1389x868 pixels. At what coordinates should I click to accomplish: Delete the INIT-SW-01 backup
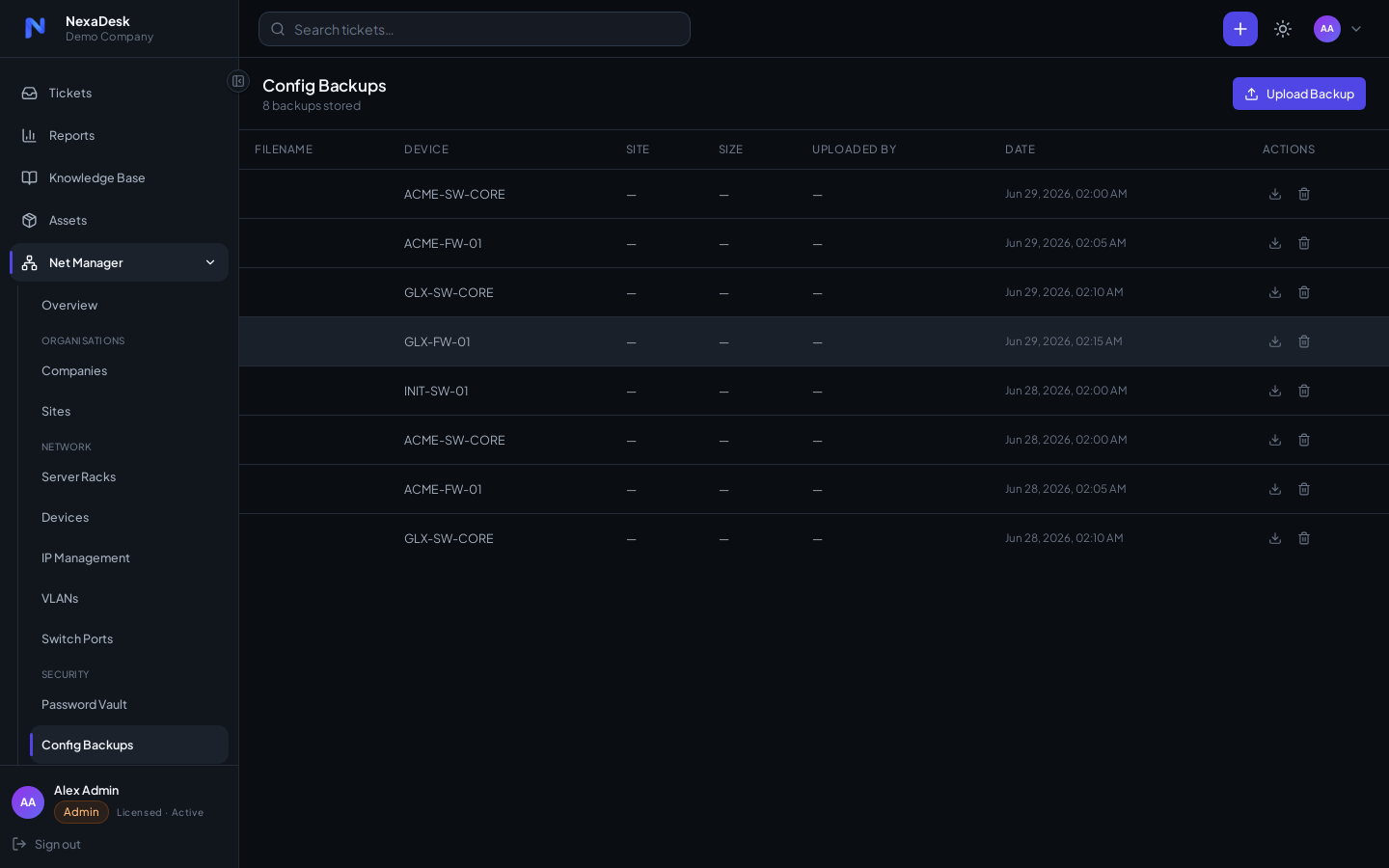tap(1304, 391)
